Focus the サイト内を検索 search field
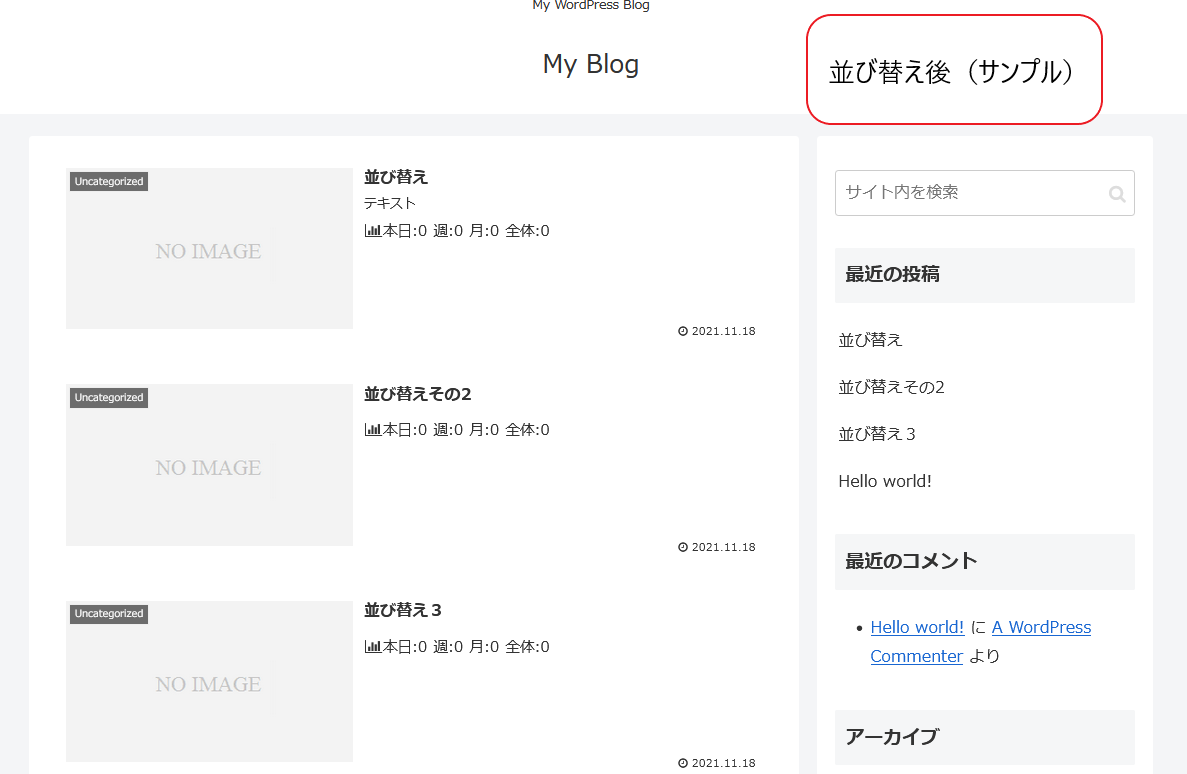 click(x=970, y=192)
